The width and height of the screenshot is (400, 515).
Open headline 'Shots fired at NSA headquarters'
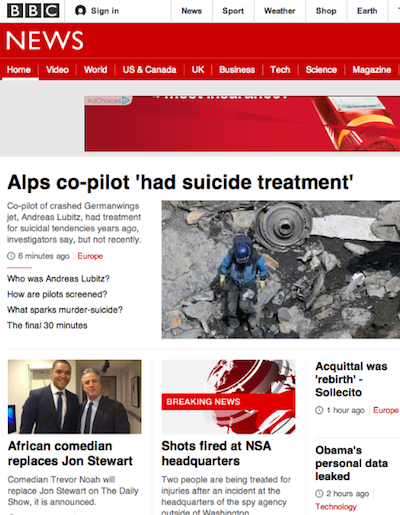point(216,453)
